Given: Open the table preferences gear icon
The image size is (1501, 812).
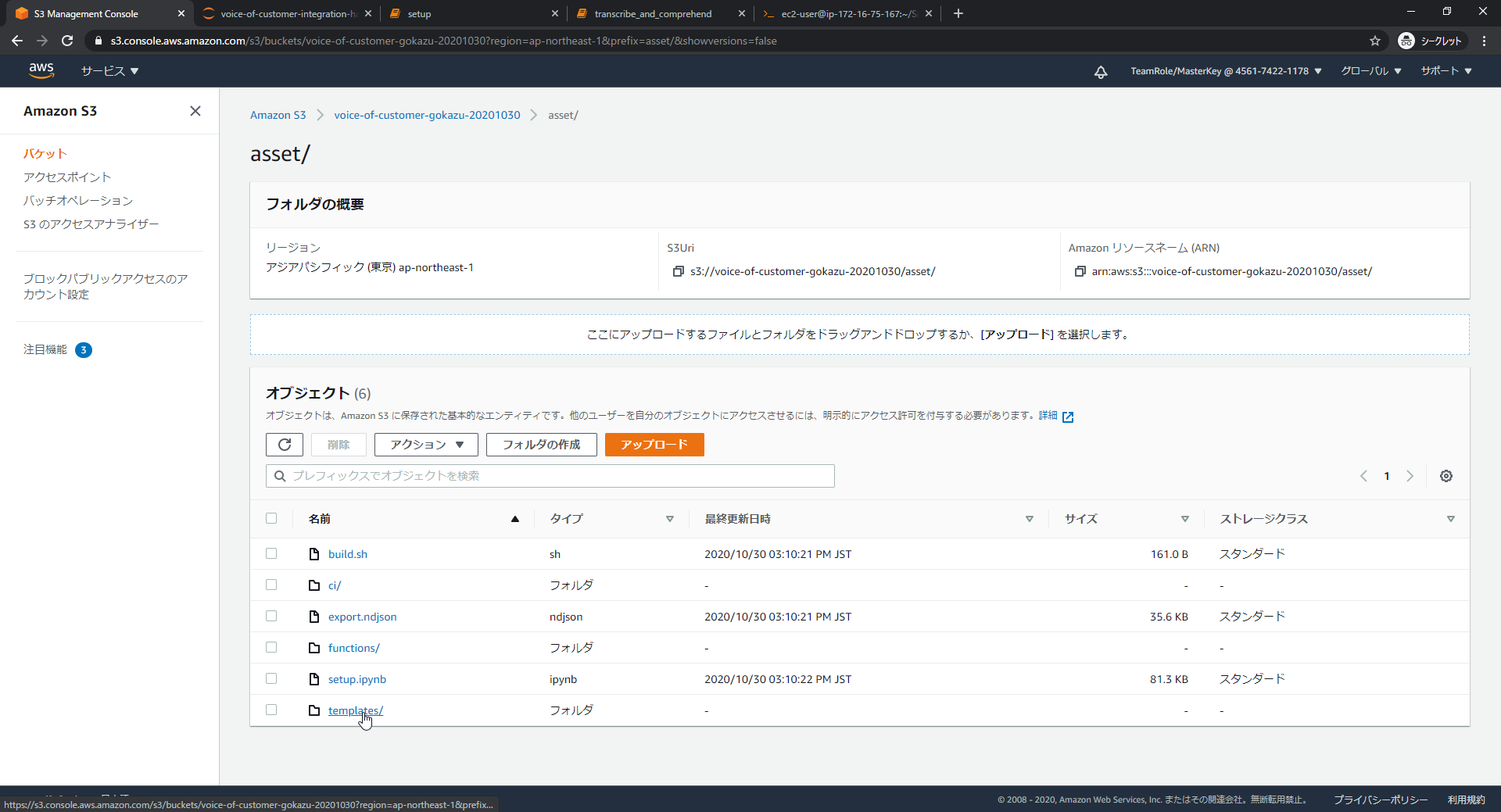Looking at the screenshot, I should pyautogui.click(x=1446, y=476).
